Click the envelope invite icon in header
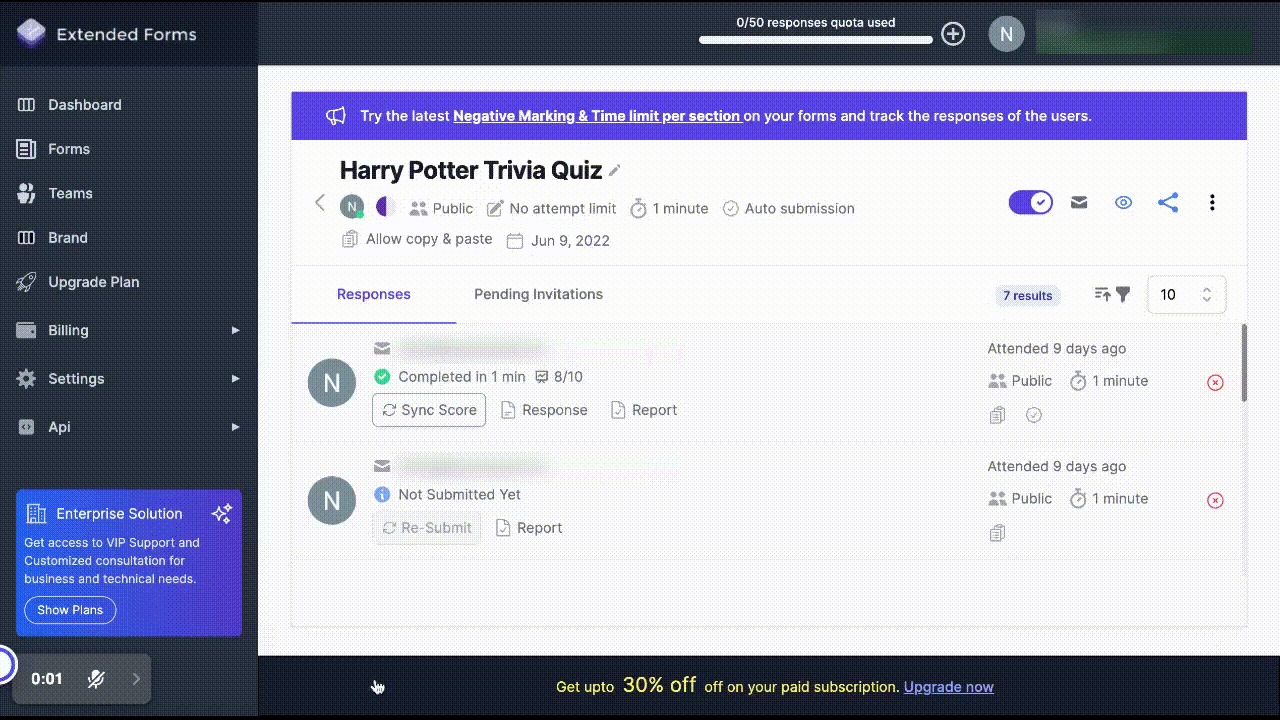 [x=1079, y=203]
